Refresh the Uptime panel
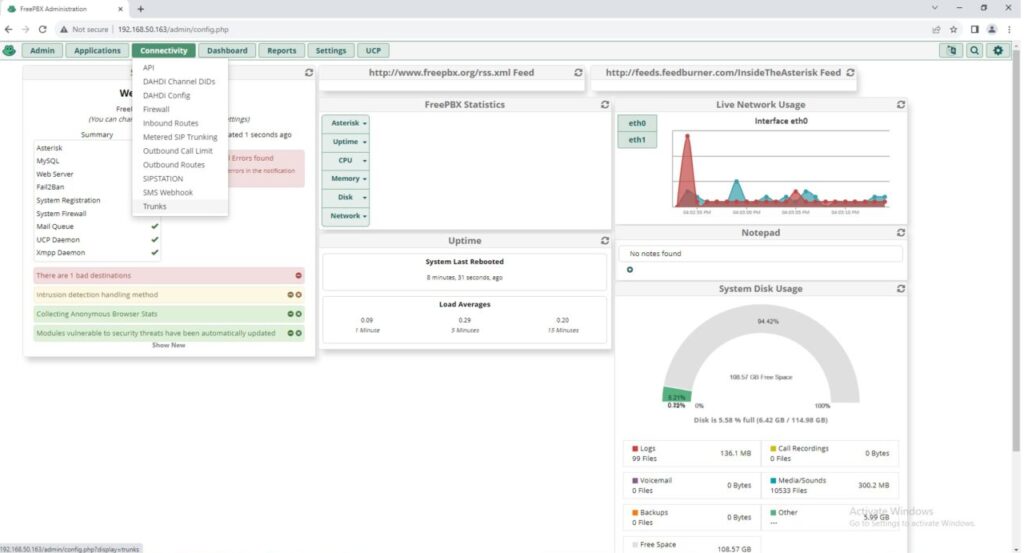Viewport: 1024px width, 553px height. click(x=605, y=241)
